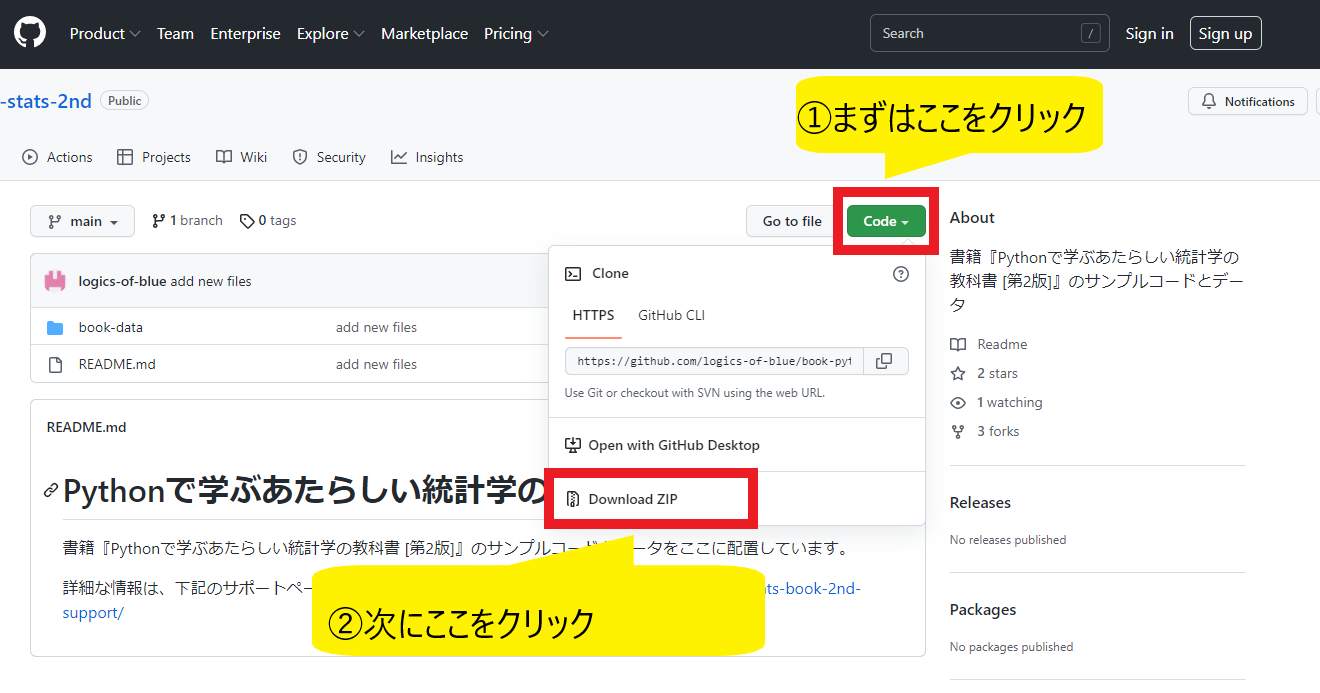Switch to the Actions tab
This screenshot has height=693, width=1320.
pos(57,157)
